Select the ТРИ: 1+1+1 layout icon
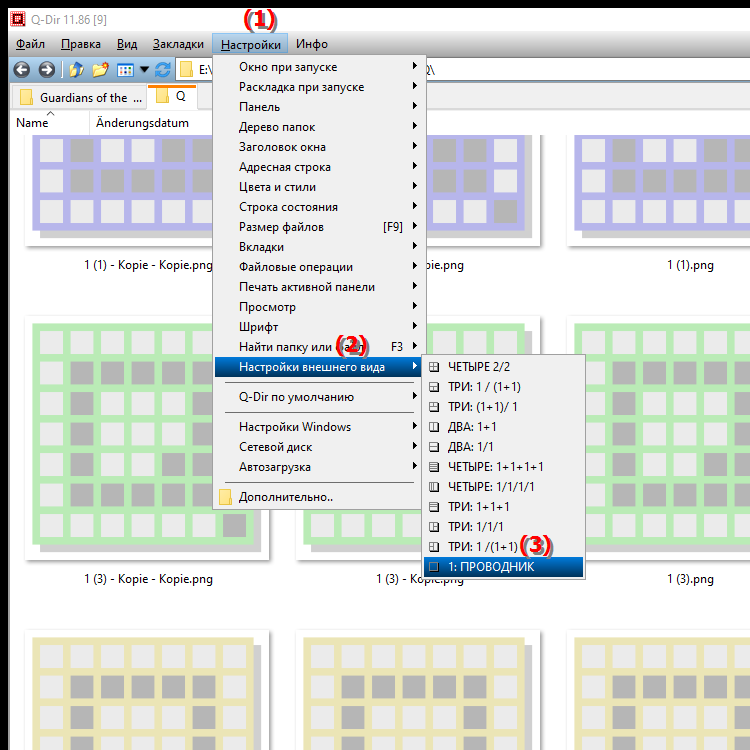Viewport: 750px width, 750px height. coord(434,507)
